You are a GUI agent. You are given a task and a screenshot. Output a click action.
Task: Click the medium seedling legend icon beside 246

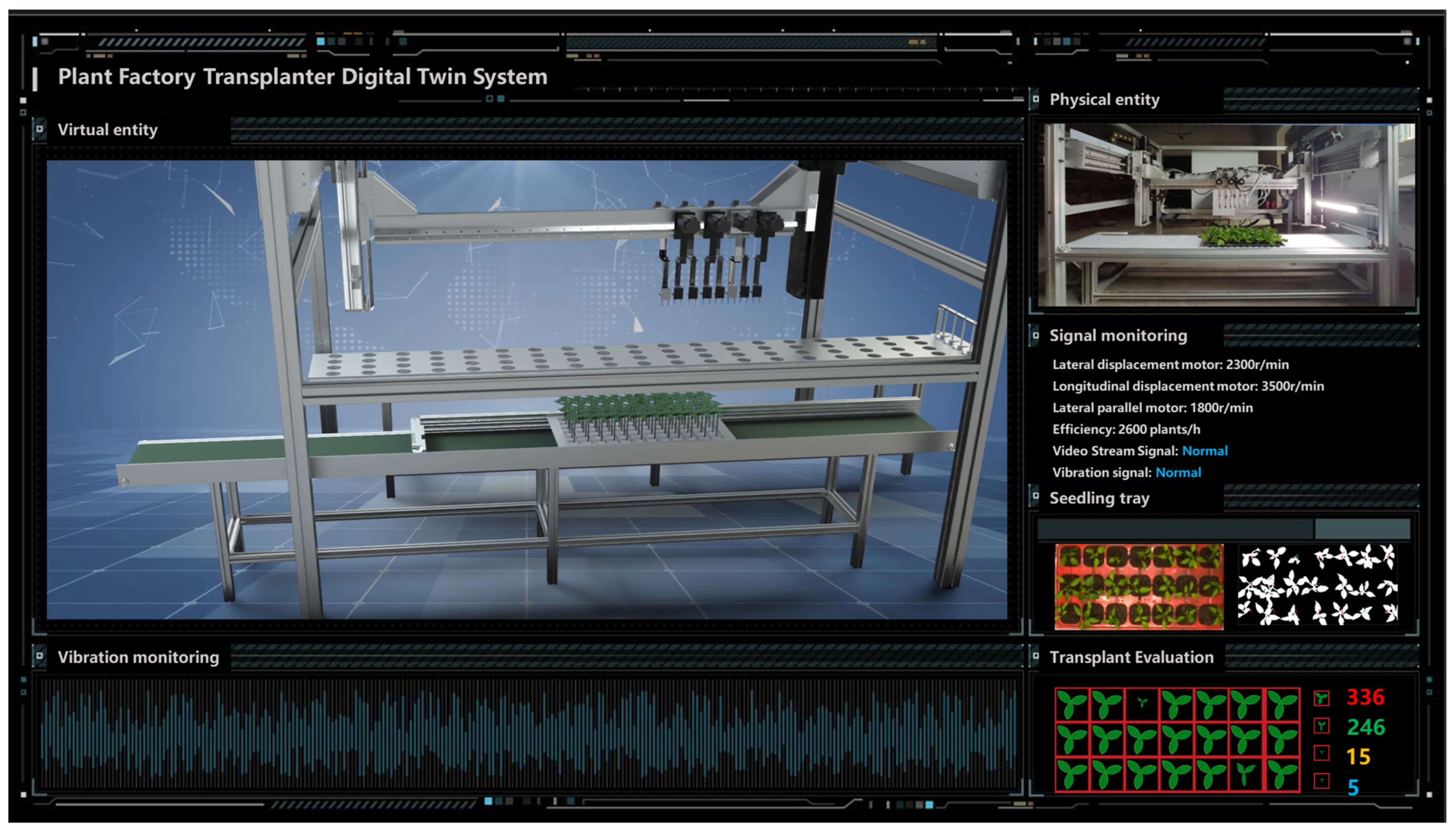coord(1321,726)
